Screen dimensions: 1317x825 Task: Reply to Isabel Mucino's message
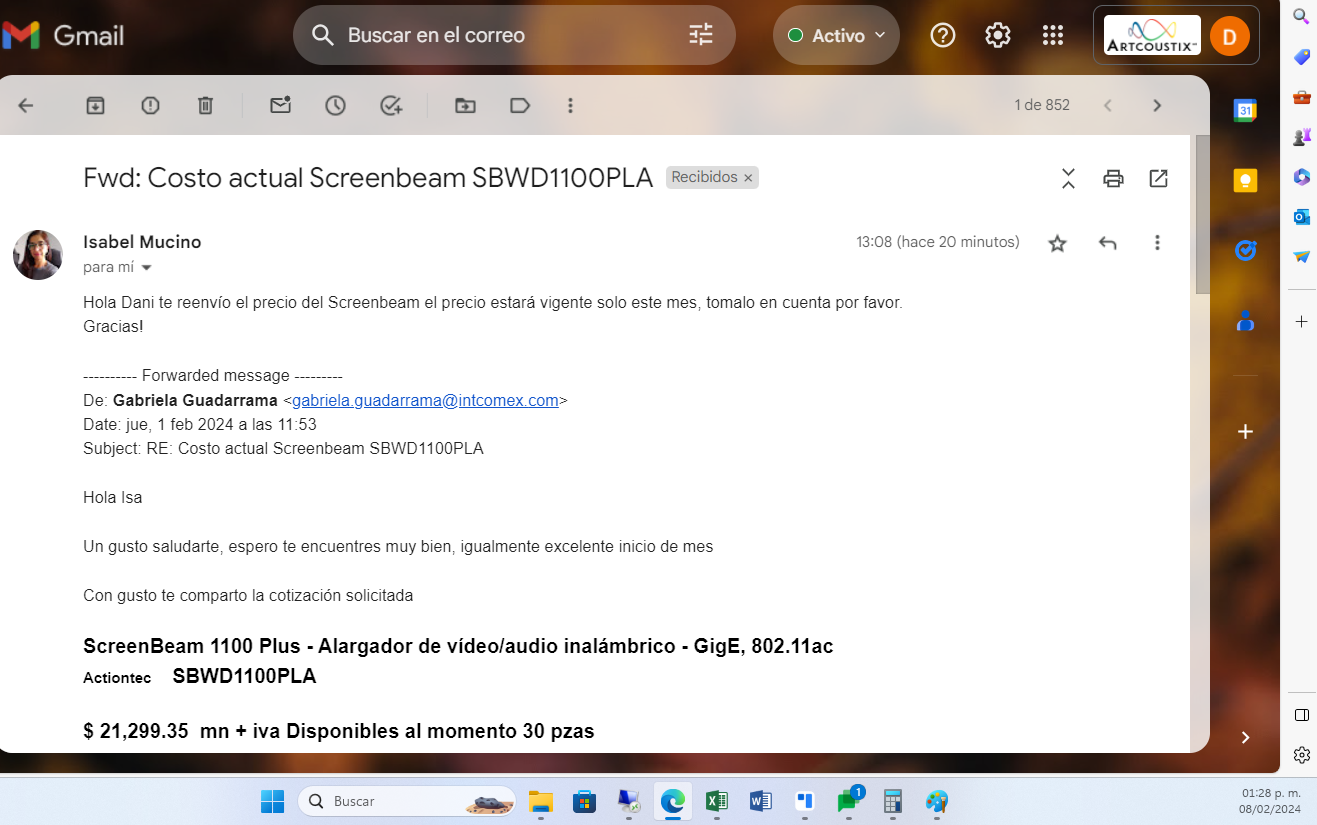[1107, 243]
